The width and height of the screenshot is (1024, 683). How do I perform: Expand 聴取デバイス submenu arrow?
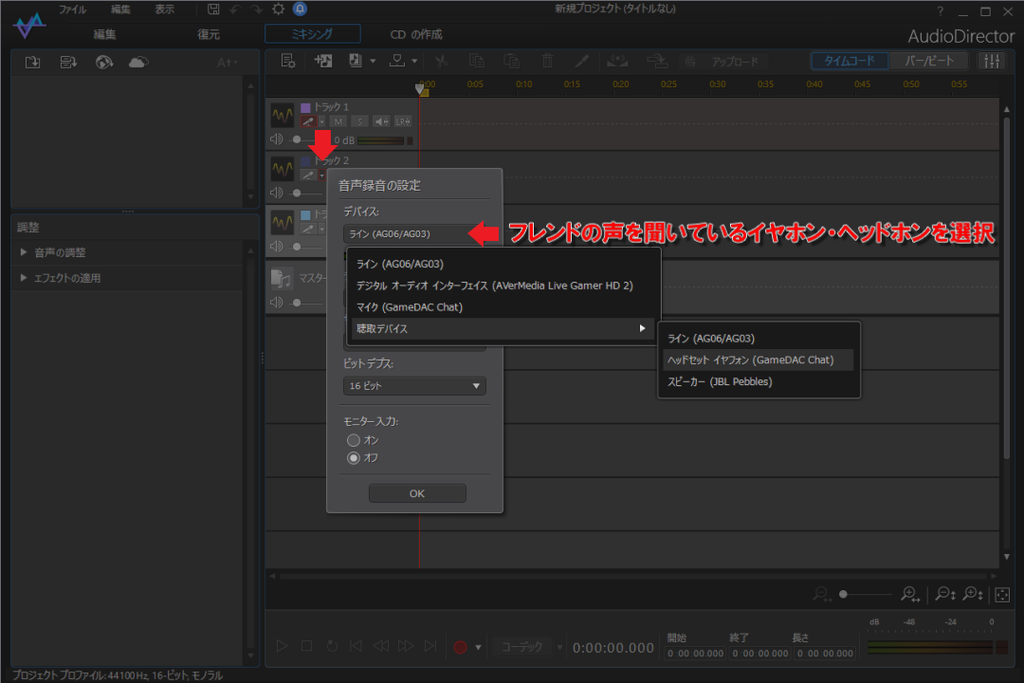click(642, 328)
